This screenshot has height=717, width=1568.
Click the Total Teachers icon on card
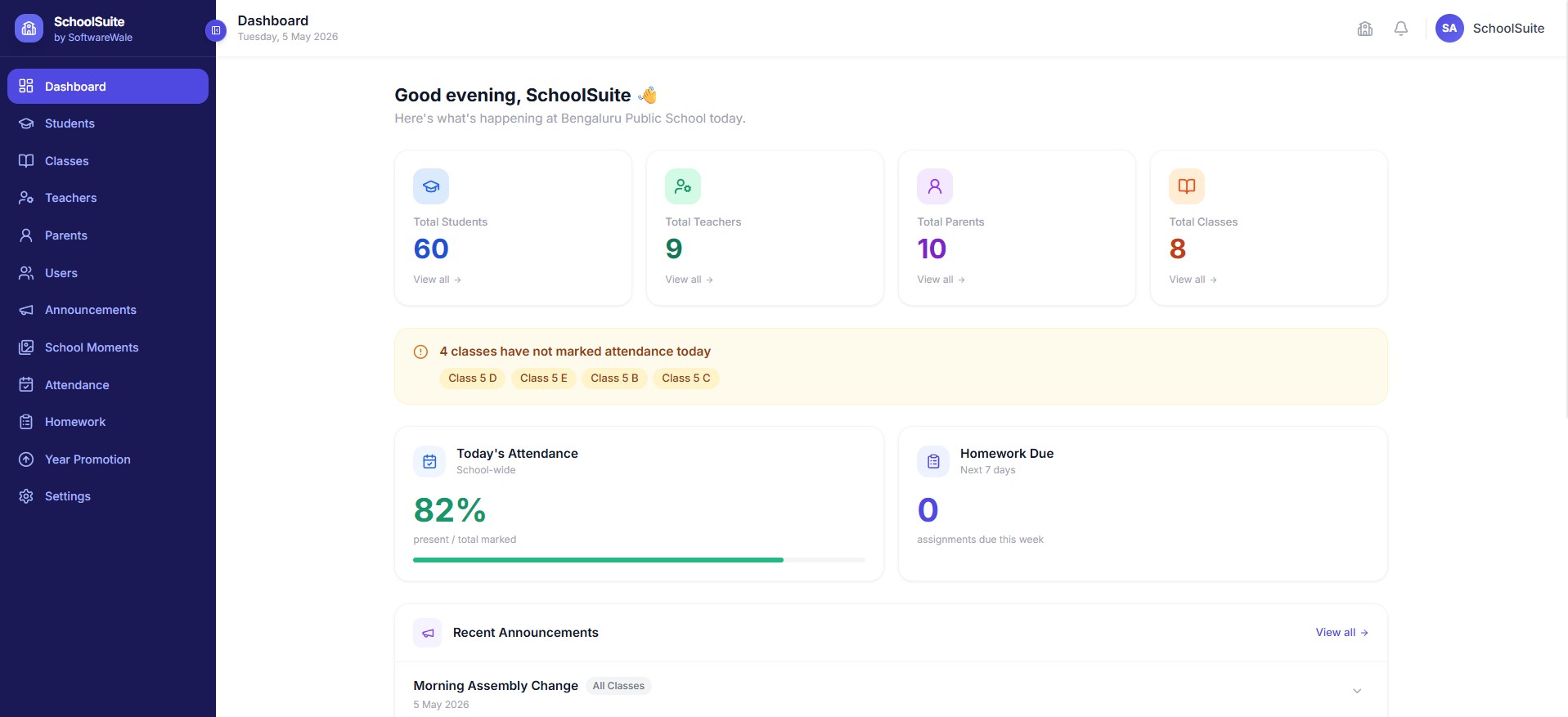pyautogui.click(x=683, y=186)
